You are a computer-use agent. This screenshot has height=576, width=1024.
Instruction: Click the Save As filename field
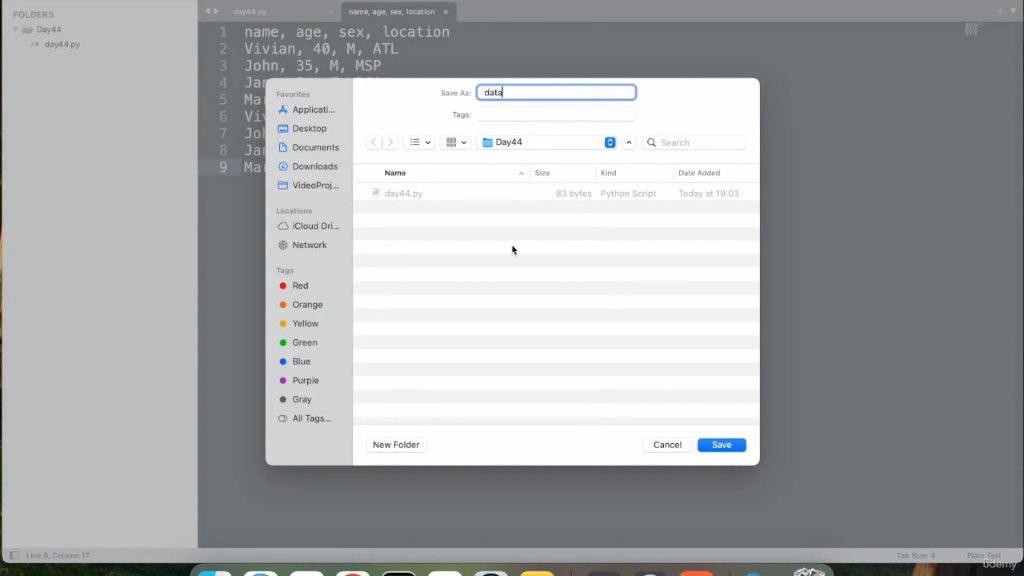coord(556,92)
